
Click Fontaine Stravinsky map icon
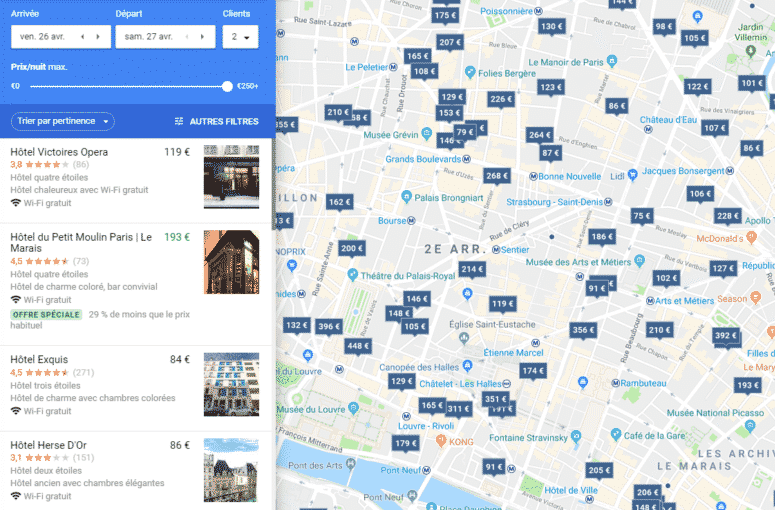point(576,436)
